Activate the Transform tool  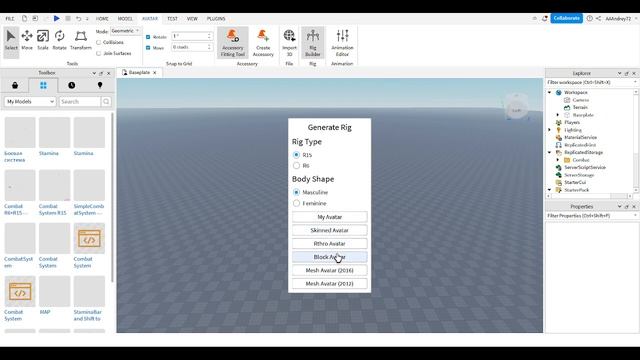coord(81,41)
